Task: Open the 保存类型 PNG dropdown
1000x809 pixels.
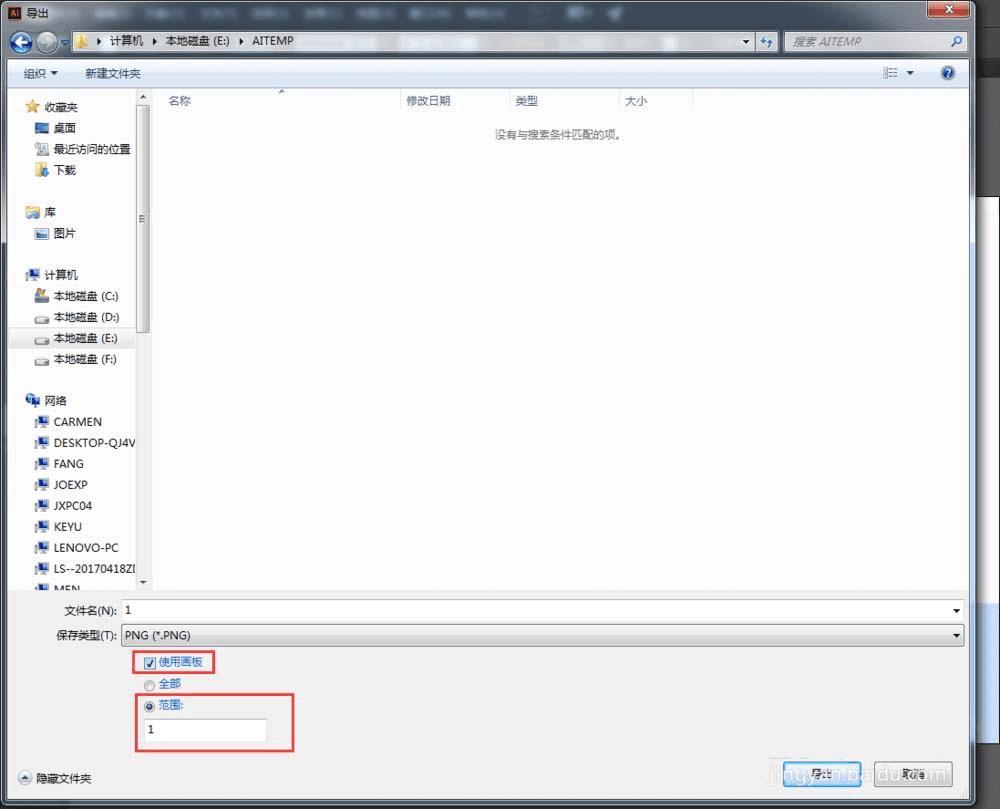Action: (542, 635)
